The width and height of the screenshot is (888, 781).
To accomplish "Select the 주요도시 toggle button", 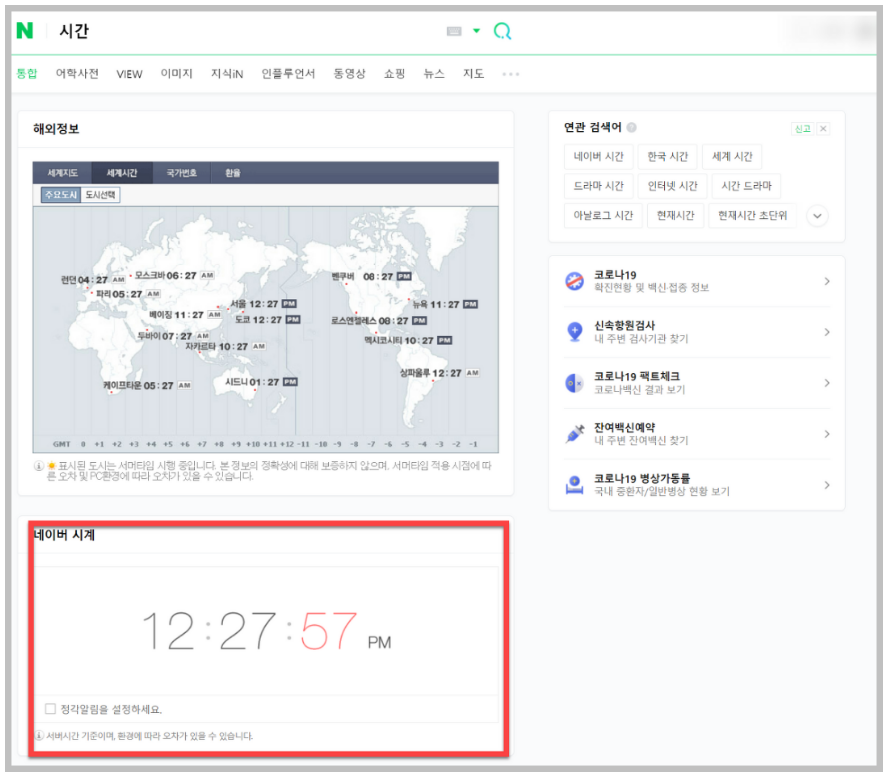I will [61, 195].
